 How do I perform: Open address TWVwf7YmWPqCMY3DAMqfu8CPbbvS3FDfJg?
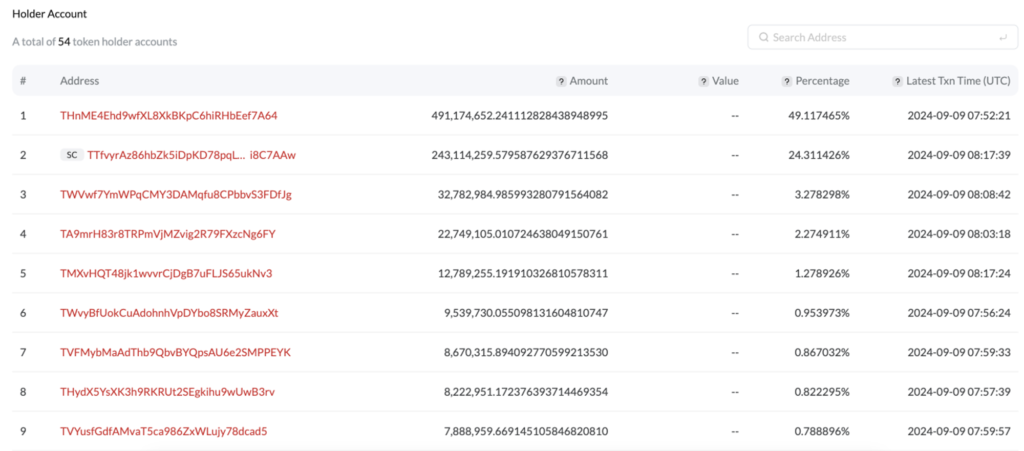(176, 194)
